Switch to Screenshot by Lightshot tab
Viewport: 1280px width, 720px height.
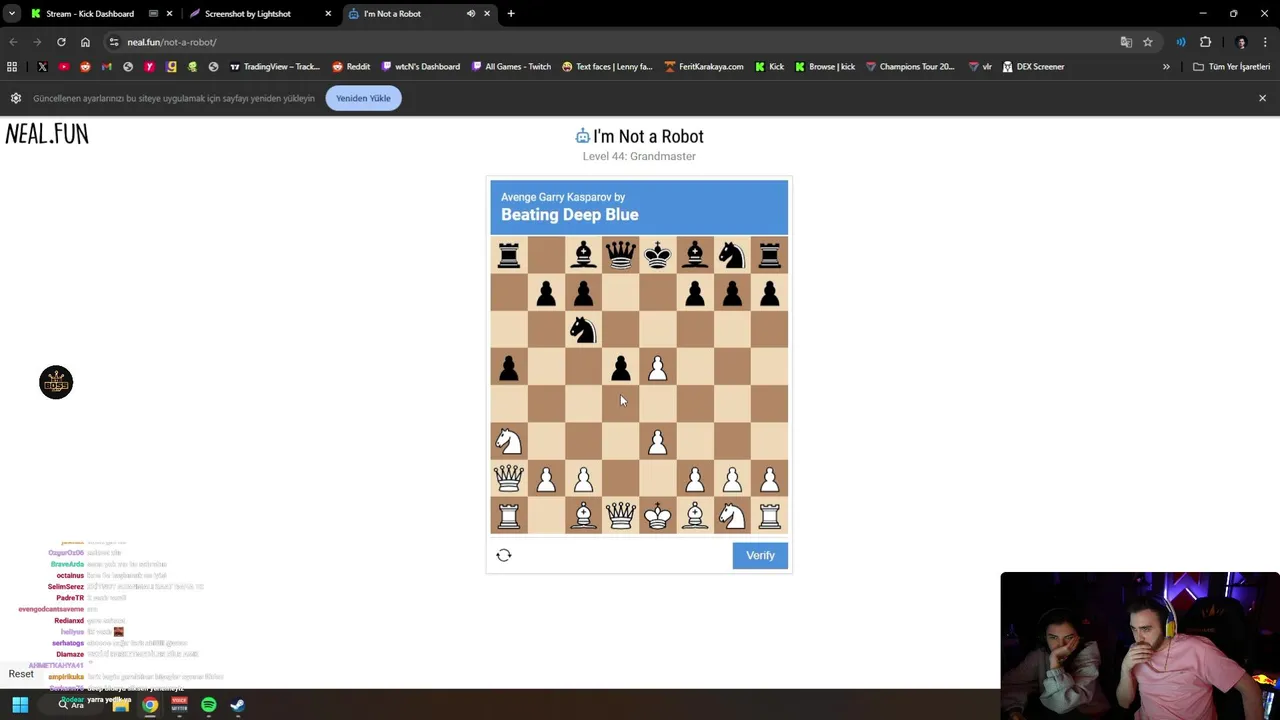[x=260, y=14]
